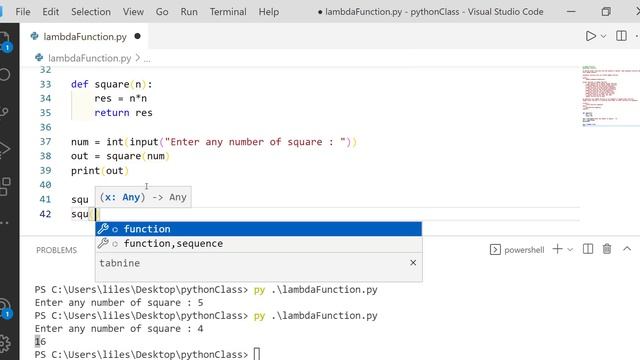Viewport: 640px width, 360px height.
Task: Select the powershell terminal instance
Action: (517, 249)
